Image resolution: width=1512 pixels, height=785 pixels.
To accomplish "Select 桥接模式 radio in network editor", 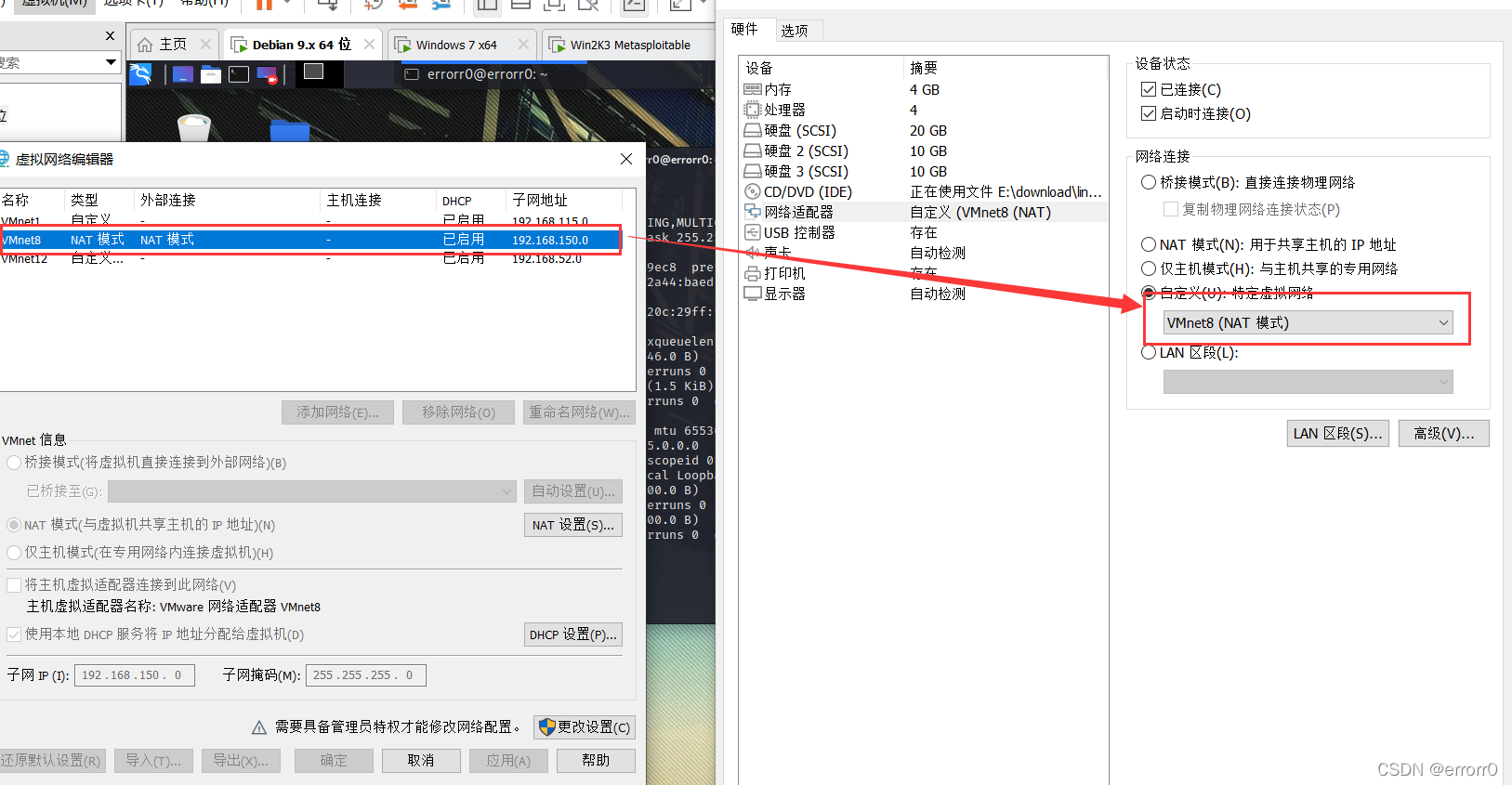I will tap(14, 462).
